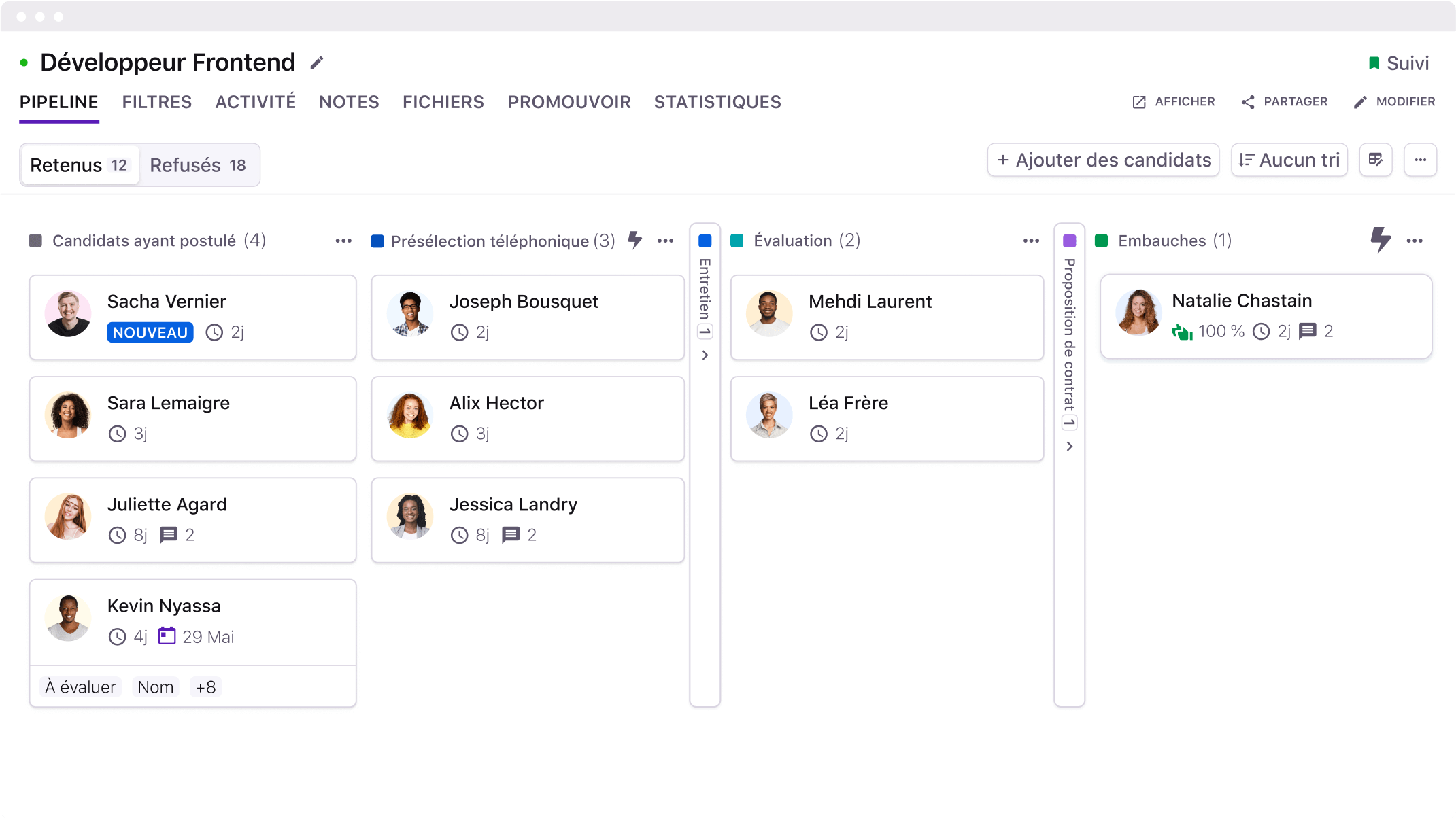Open comments on Jessica Landry's card
This screenshot has height=819, width=1456.
click(509, 535)
